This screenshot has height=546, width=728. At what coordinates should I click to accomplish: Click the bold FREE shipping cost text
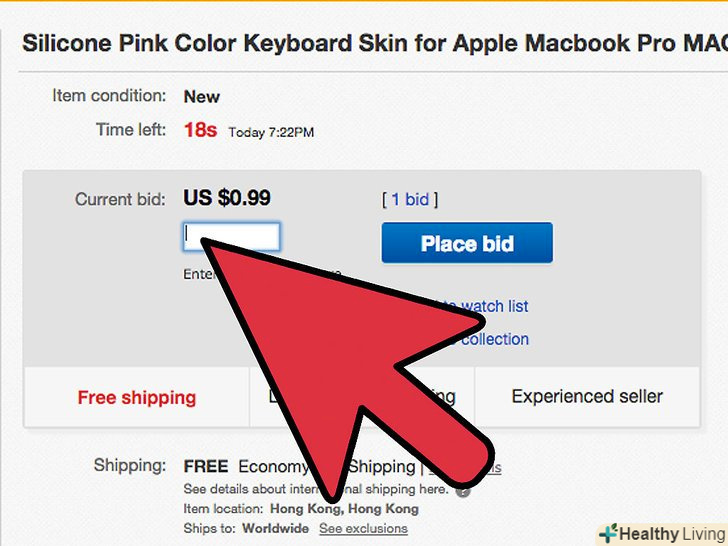tap(206, 467)
